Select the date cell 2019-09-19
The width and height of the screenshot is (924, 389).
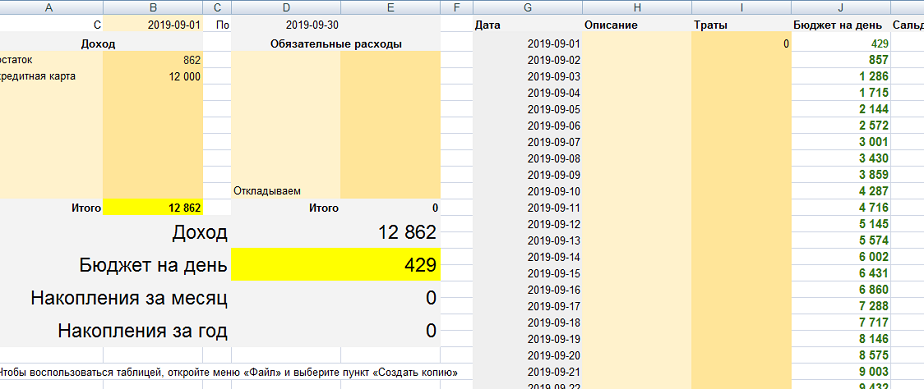(x=528, y=339)
